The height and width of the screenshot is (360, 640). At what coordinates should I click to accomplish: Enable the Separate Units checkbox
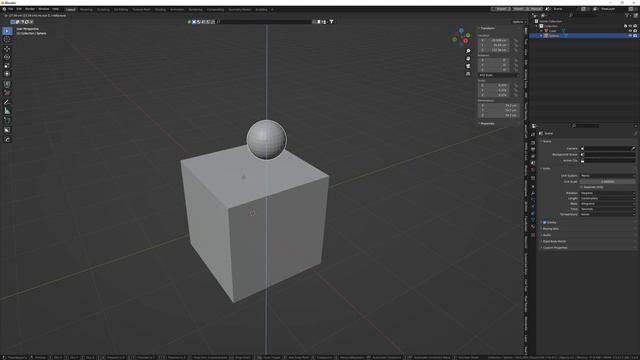(x=582, y=187)
